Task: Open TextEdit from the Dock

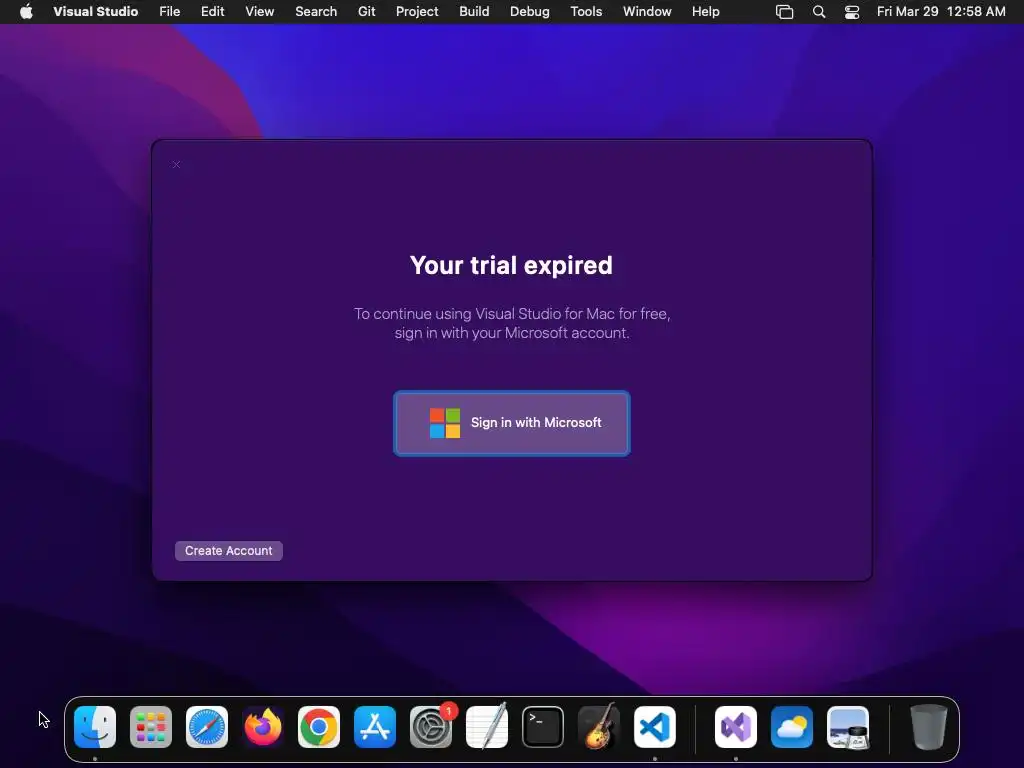Action: [487, 727]
